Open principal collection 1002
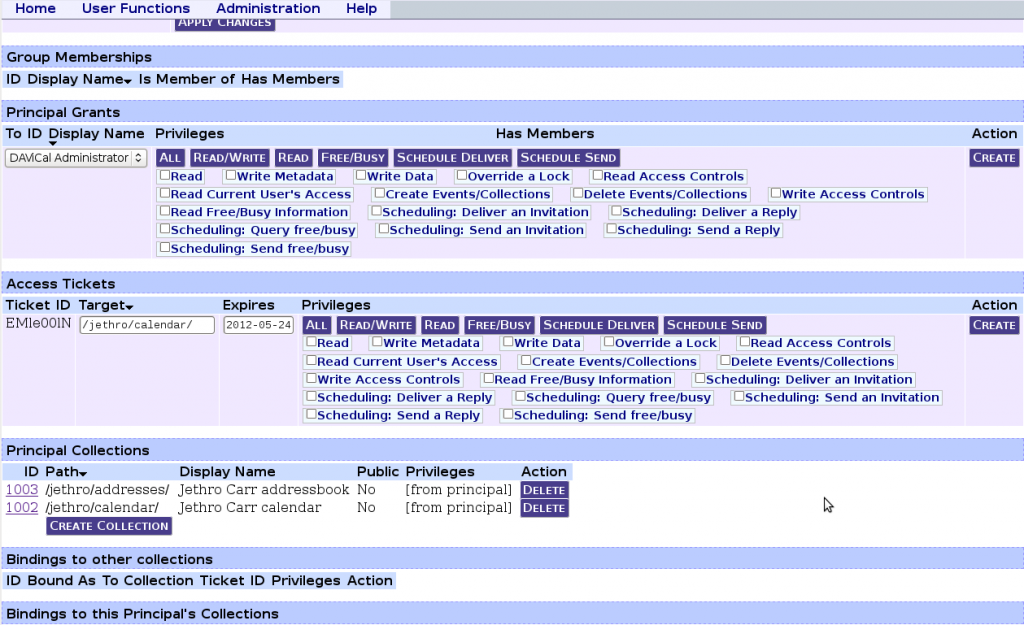Image resolution: width=1024 pixels, height=625 pixels. 21,507
